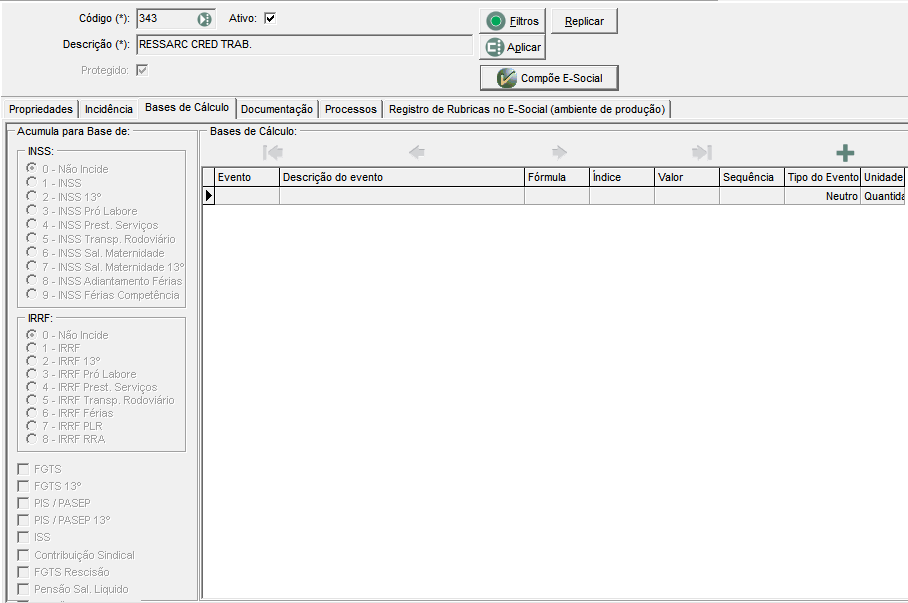Select 8 - INSS Adiantamento Férias radio
This screenshot has width=908, height=603.
tap(31, 280)
